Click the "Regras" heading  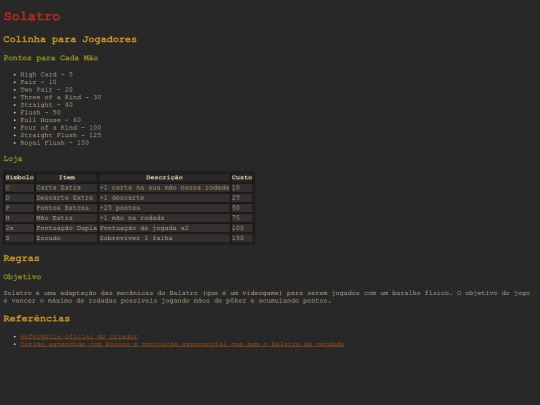point(21,258)
